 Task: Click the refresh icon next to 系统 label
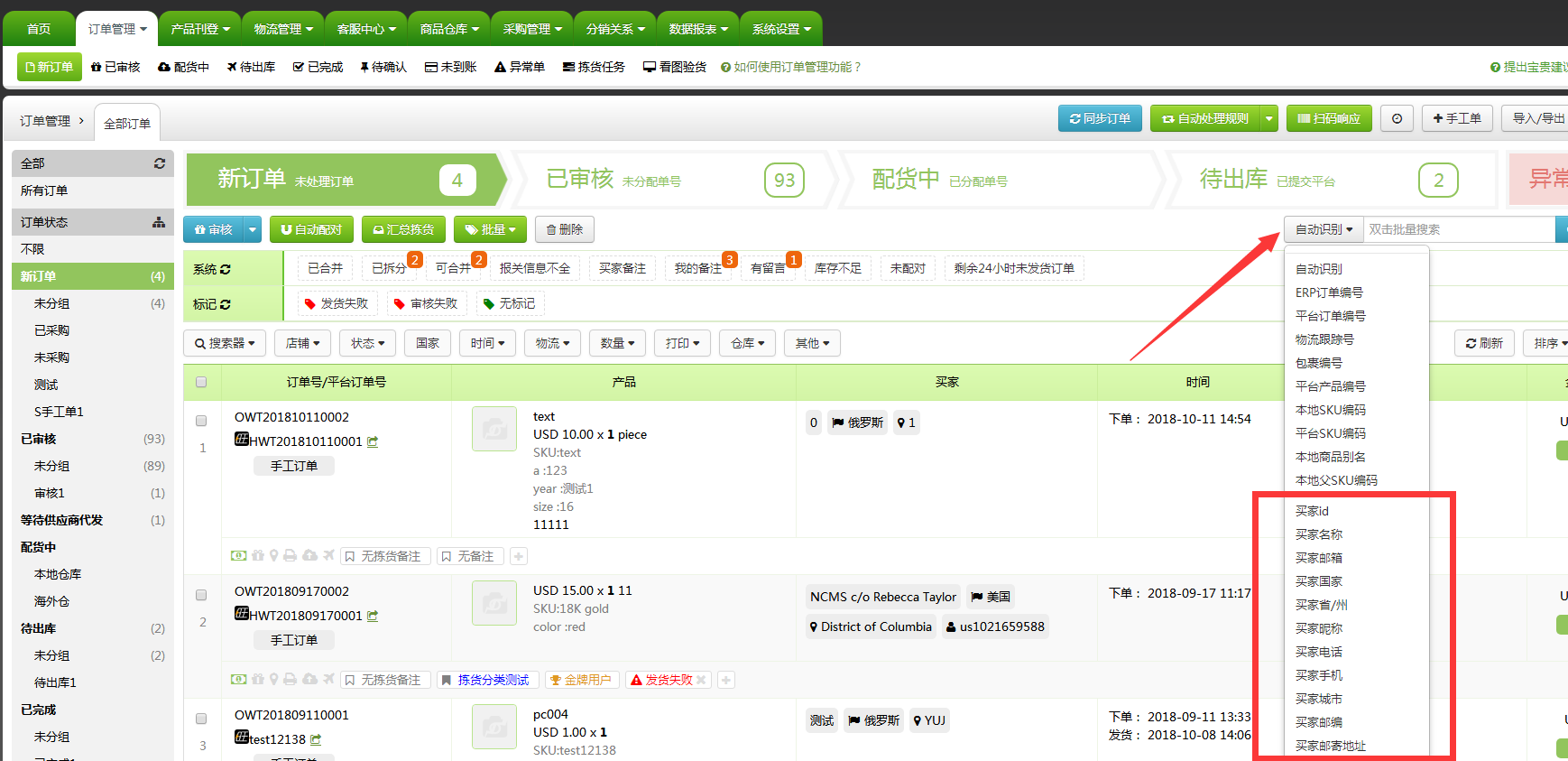(x=225, y=269)
